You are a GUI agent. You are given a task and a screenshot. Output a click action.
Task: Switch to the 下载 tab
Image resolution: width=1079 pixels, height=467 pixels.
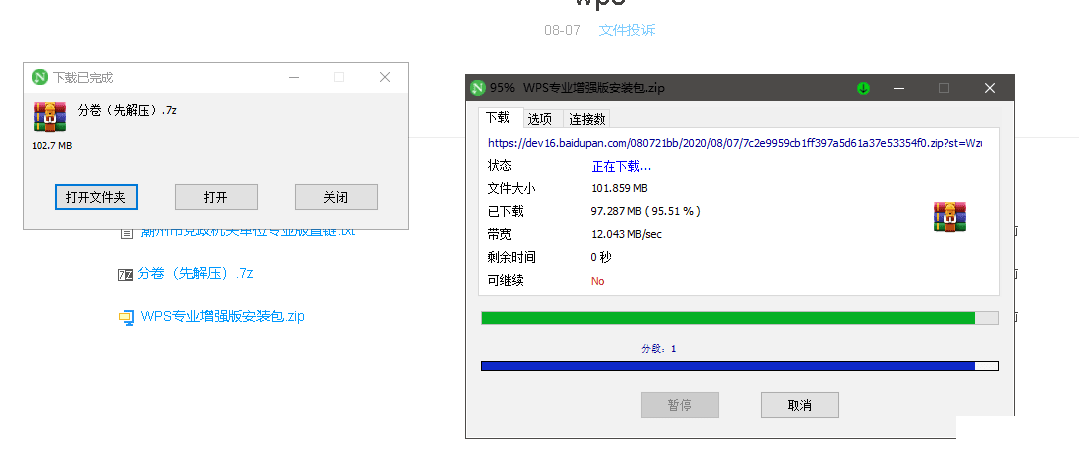tap(498, 118)
